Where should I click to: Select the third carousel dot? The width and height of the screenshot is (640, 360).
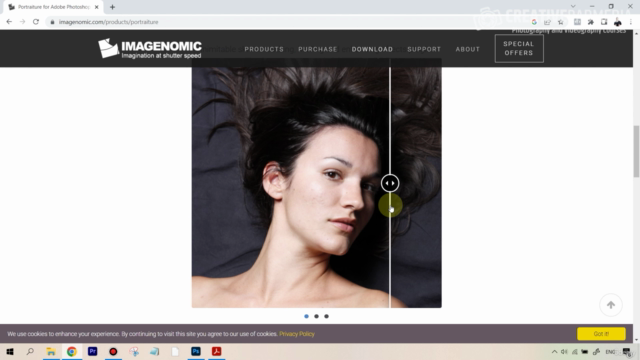tap(327, 316)
